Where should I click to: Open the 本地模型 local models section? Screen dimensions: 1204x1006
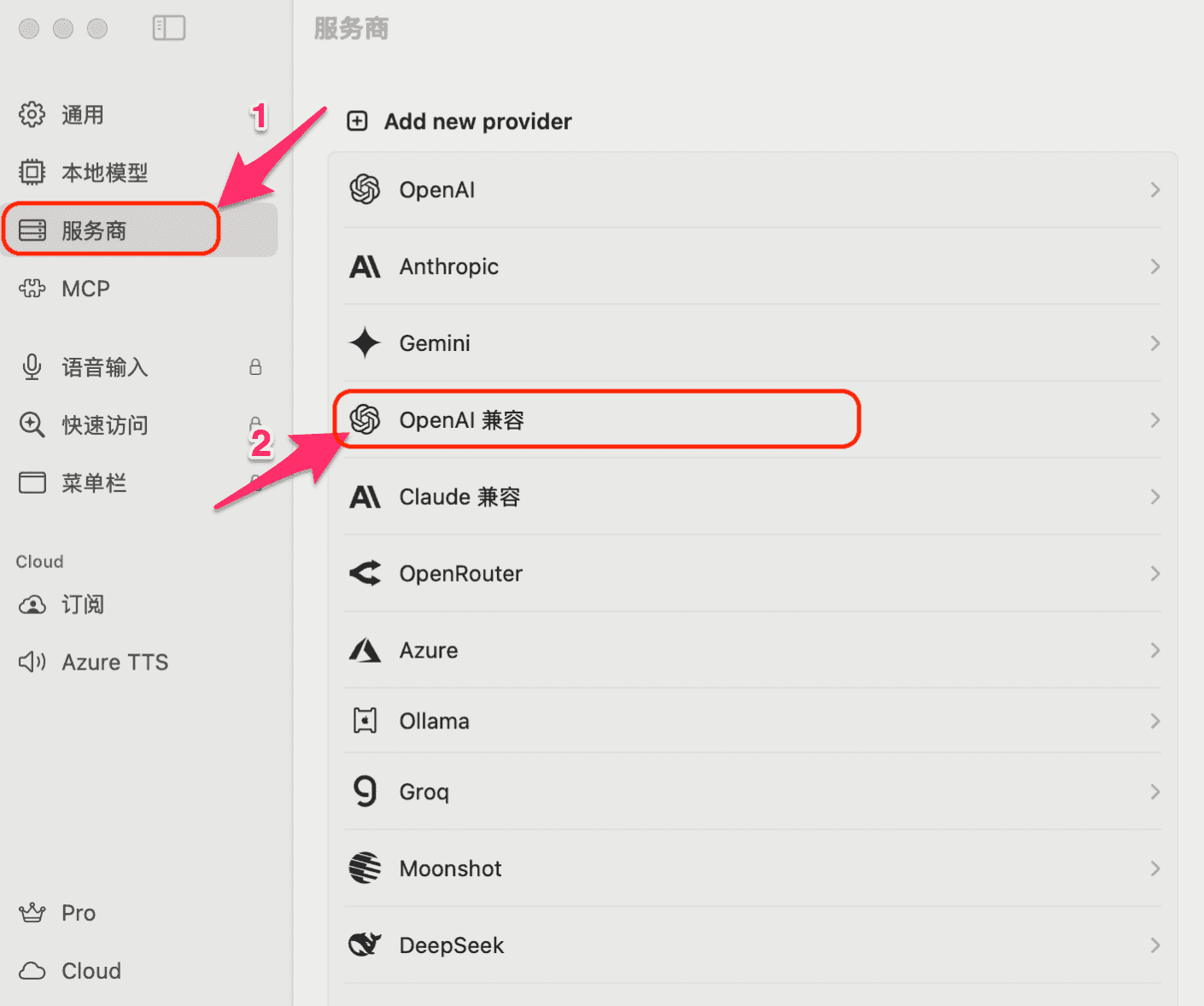coord(104,173)
